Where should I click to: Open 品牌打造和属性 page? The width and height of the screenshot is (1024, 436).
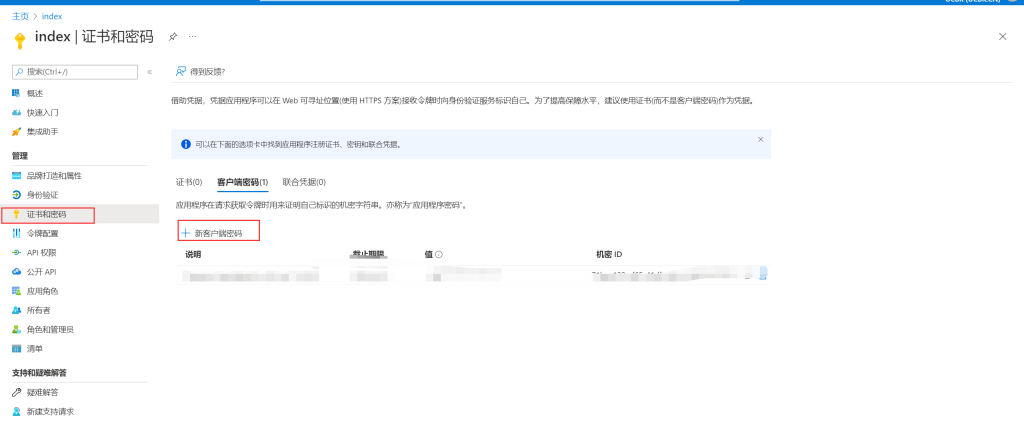coord(54,176)
